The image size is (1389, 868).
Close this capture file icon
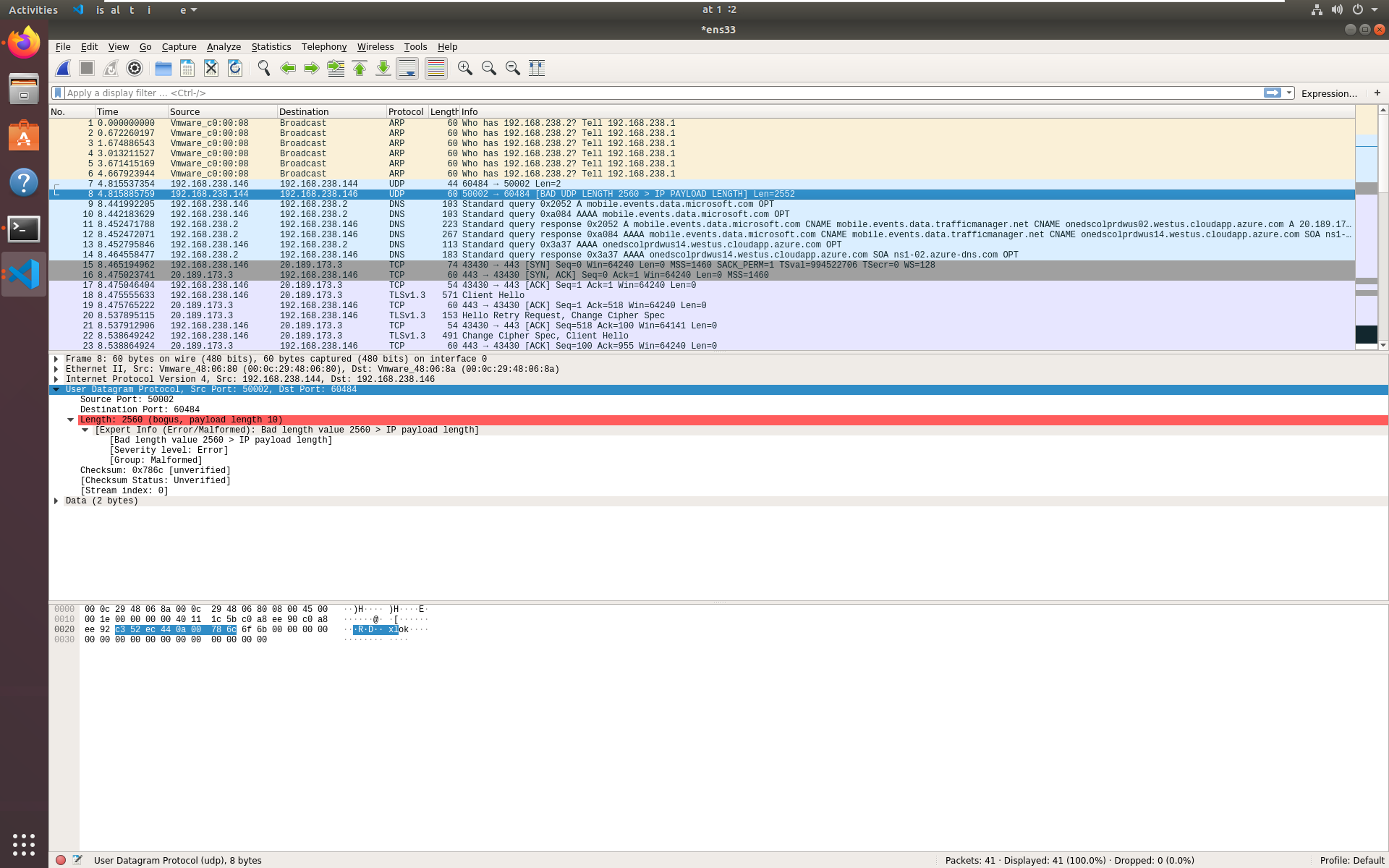click(211, 68)
